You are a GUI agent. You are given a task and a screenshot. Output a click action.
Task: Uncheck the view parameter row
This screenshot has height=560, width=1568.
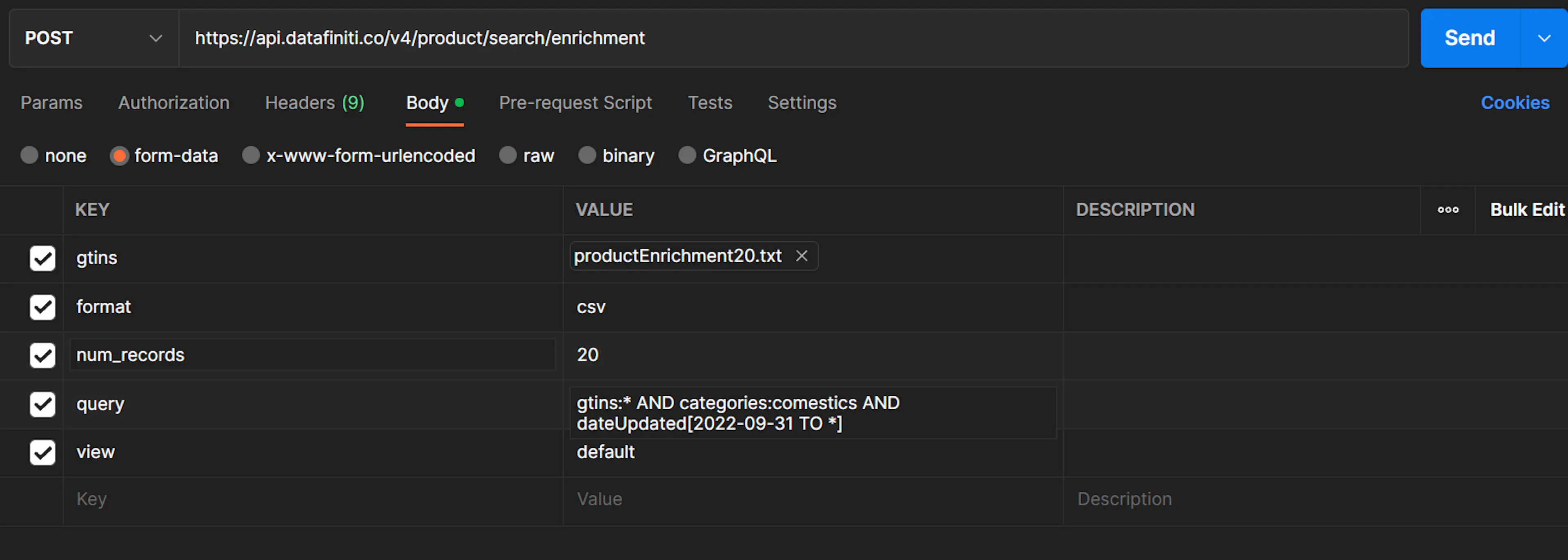(42, 452)
